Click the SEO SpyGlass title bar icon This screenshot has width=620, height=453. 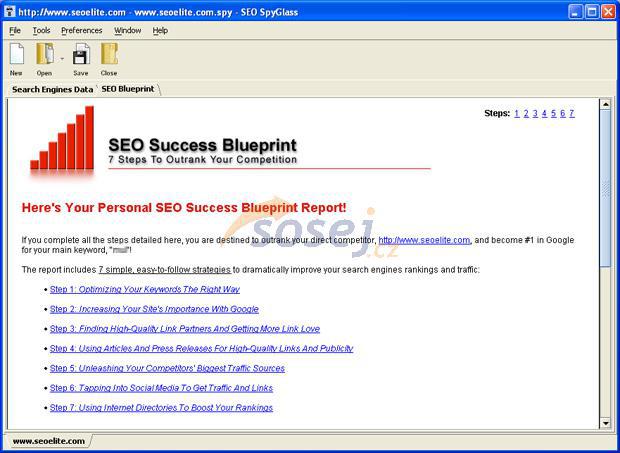pyautogui.click(x=9, y=12)
